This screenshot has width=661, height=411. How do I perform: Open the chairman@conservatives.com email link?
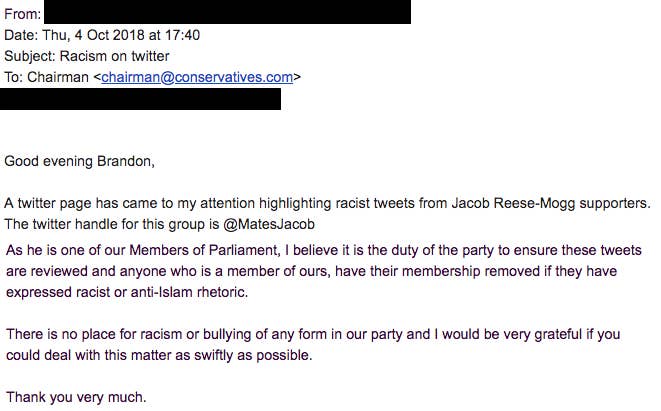(197, 77)
